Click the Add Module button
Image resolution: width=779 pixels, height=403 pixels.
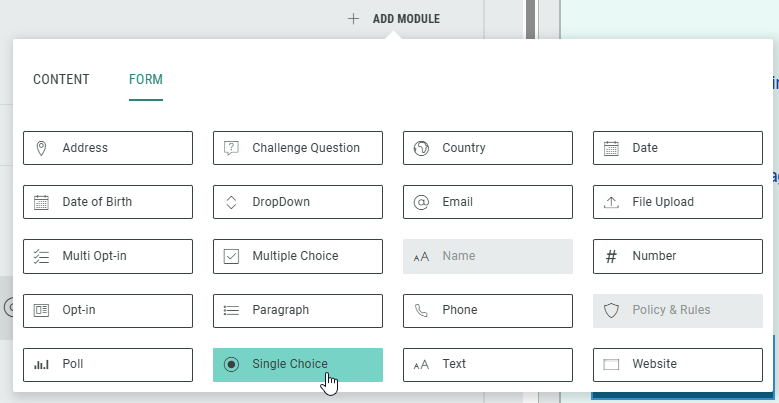tap(394, 18)
